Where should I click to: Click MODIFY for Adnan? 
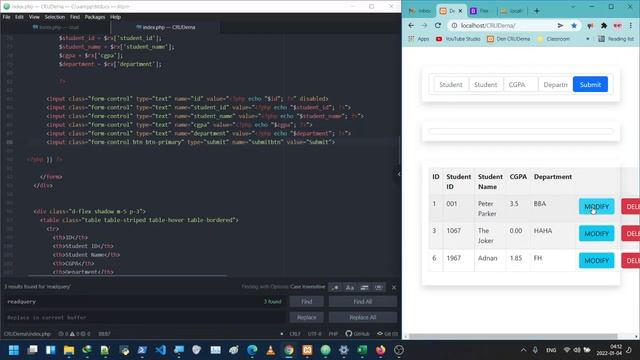point(596,260)
